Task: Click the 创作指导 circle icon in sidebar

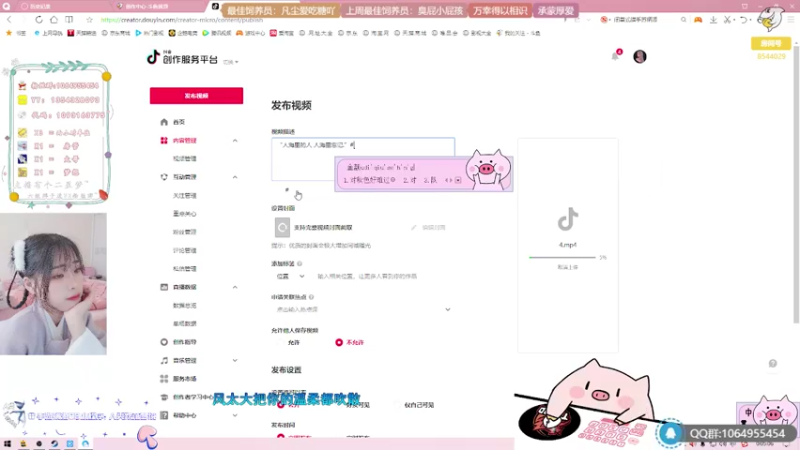Action: (x=164, y=342)
